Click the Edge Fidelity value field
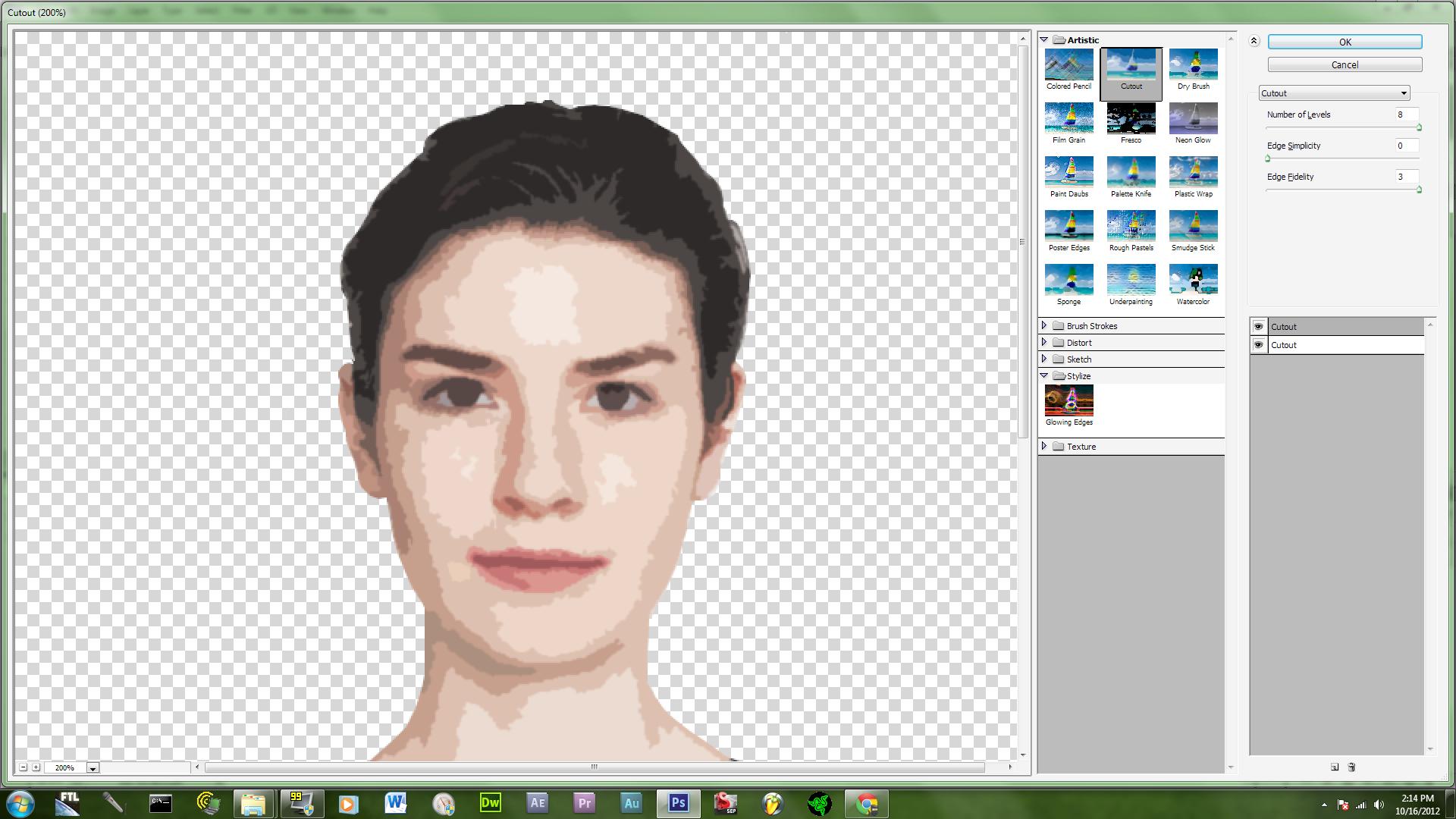This screenshot has width=1456, height=819. click(1406, 177)
